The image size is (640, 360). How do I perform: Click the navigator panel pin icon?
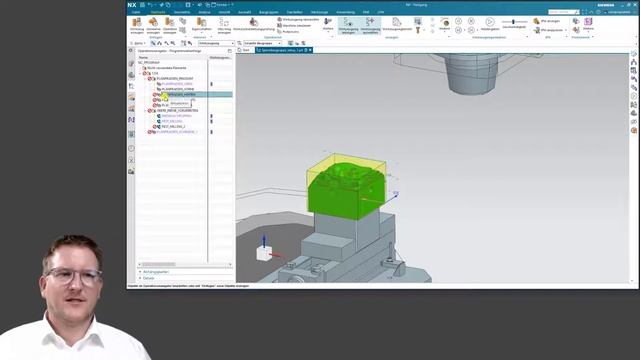point(229,51)
